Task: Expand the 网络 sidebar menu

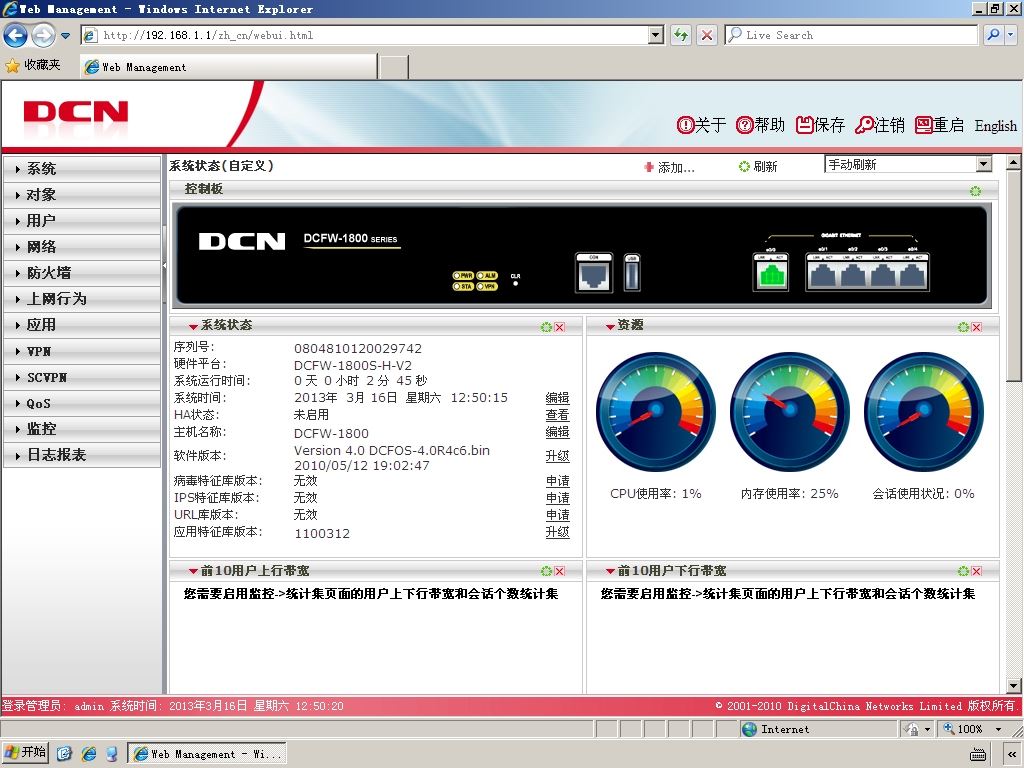Action: (x=82, y=247)
